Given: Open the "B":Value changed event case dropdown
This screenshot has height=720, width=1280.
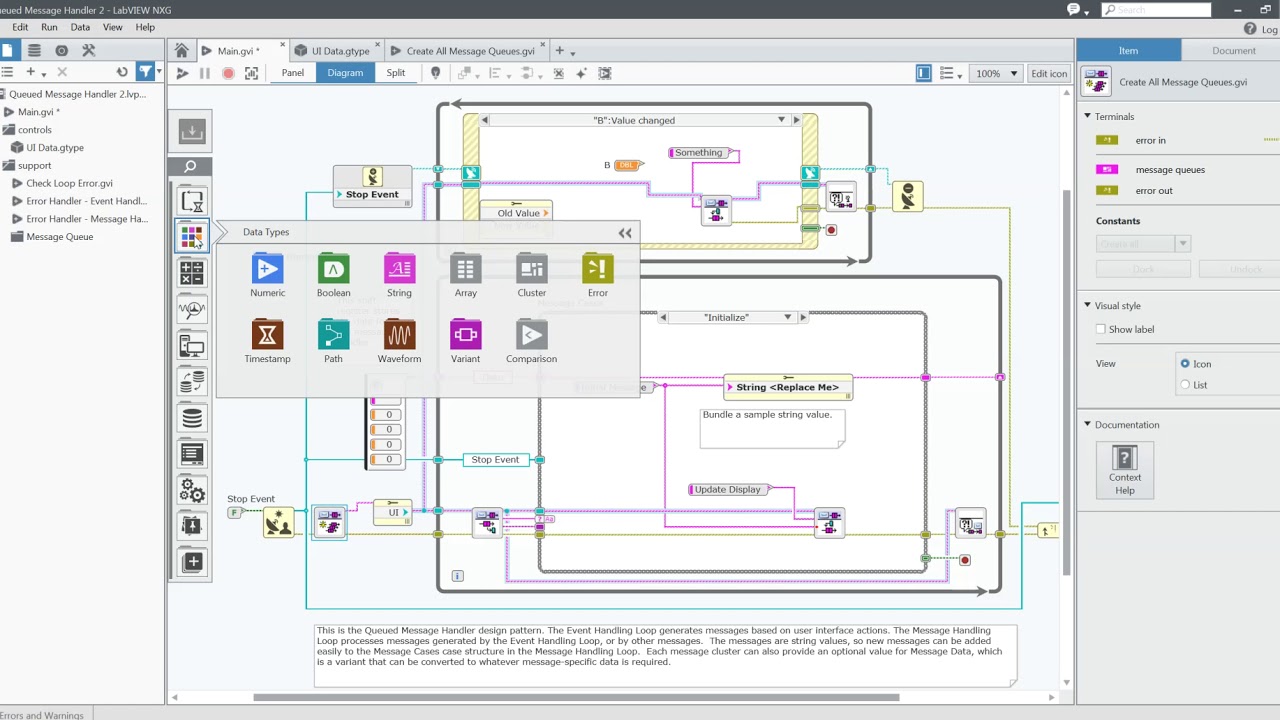Looking at the screenshot, I should click(781, 120).
